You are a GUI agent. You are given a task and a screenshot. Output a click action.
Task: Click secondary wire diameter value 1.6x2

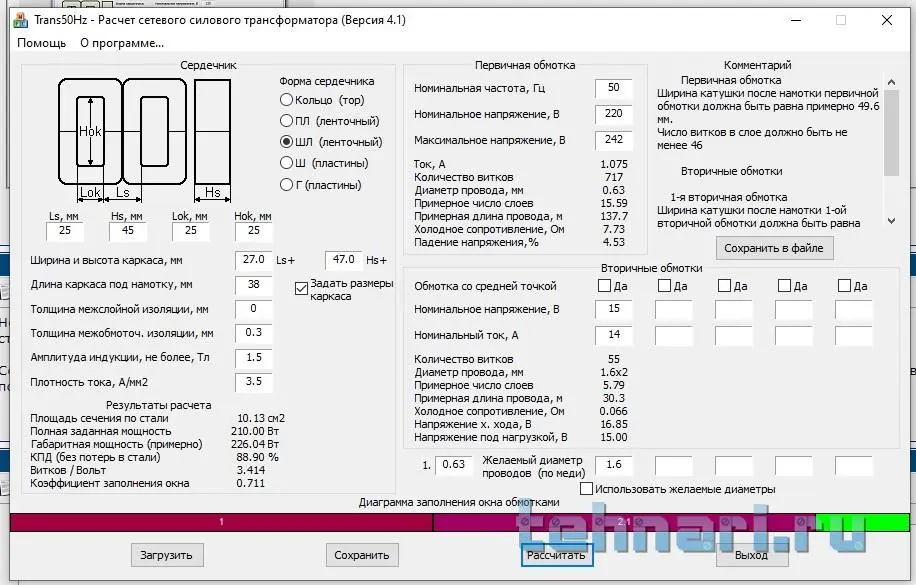tap(613, 372)
